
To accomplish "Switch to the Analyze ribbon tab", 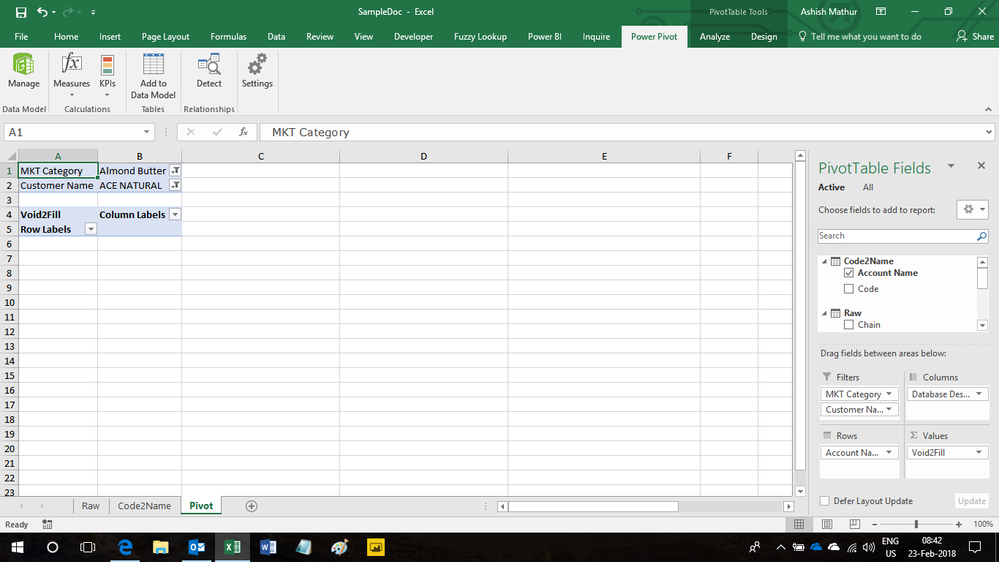I will (x=714, y=36).
